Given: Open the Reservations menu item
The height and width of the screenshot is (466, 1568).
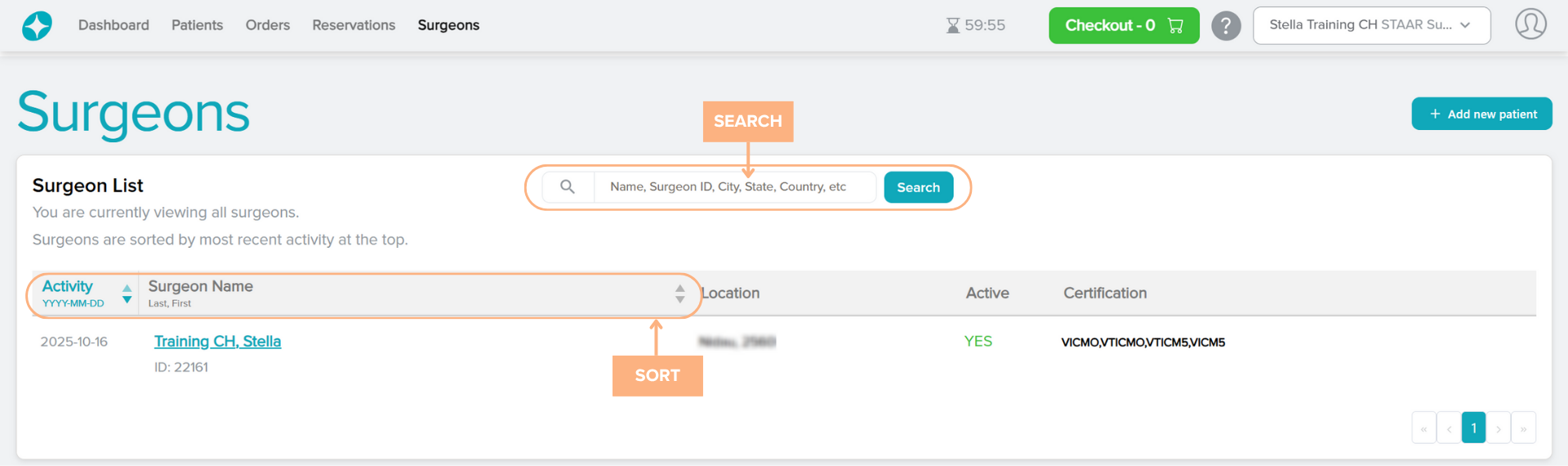Looking at the screenshot, I should [x=354, y=25].
